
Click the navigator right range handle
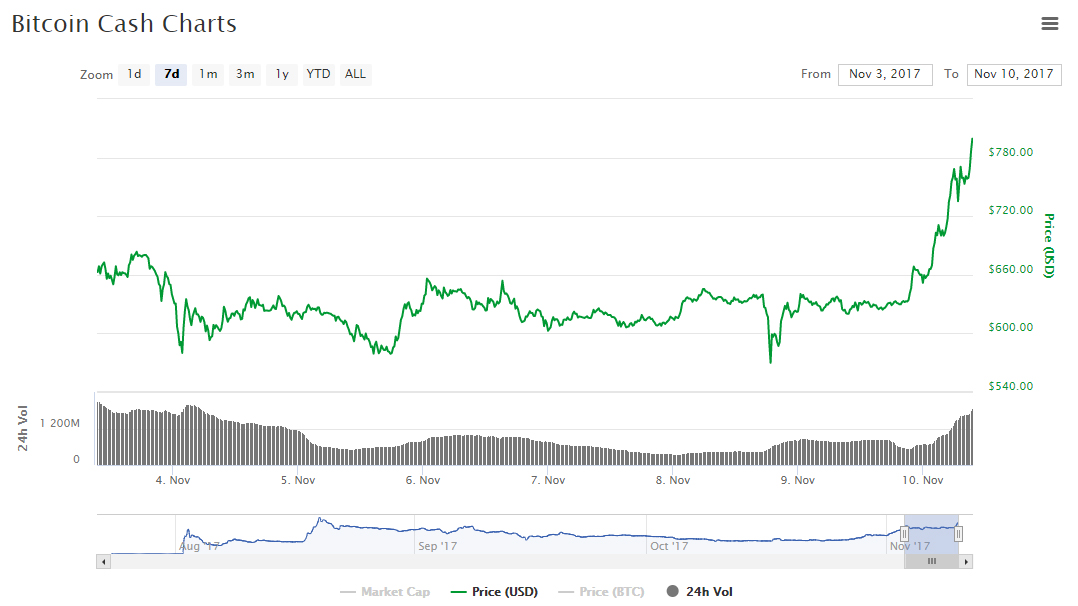[x=958, y=534]
